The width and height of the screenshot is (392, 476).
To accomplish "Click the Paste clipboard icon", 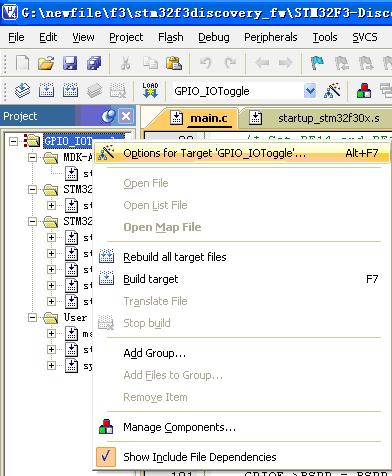I will click(x=174, y=63).
